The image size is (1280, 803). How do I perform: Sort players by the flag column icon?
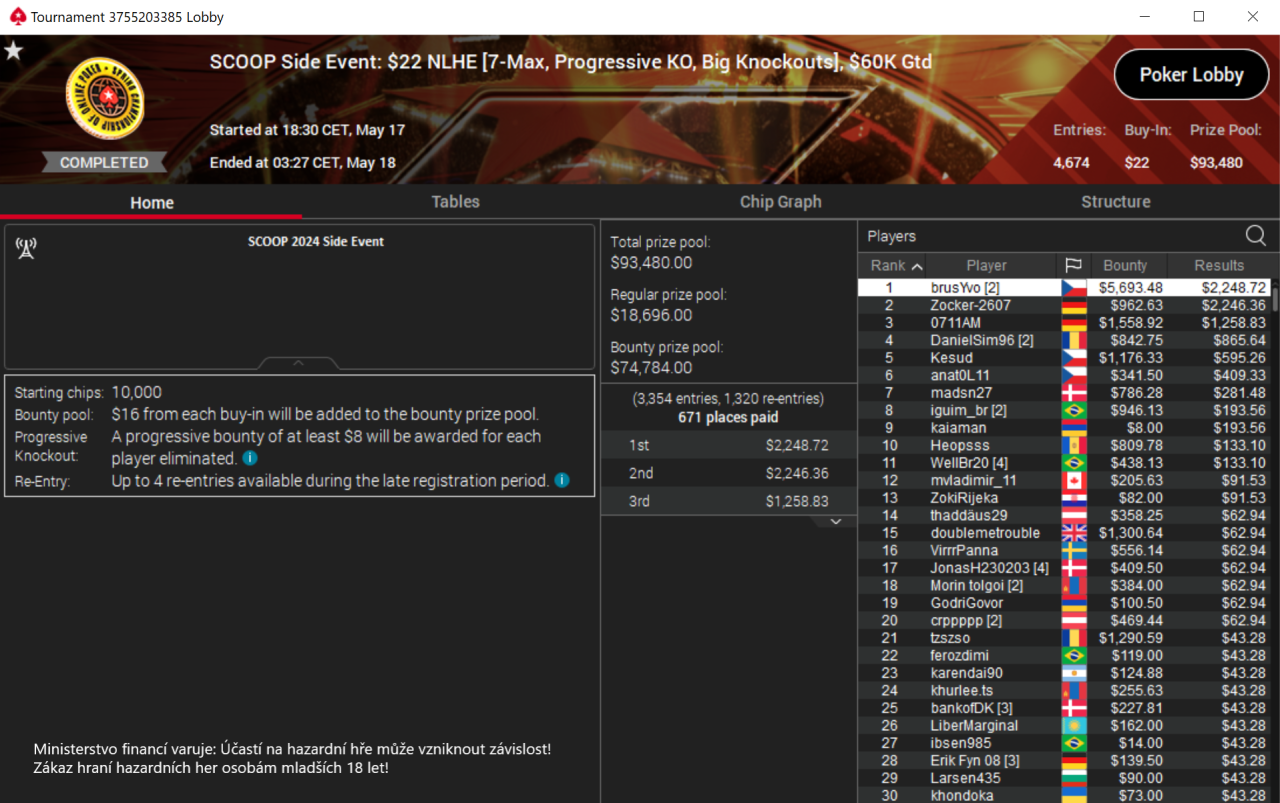pyautogui.click(x=1073, y=265)
